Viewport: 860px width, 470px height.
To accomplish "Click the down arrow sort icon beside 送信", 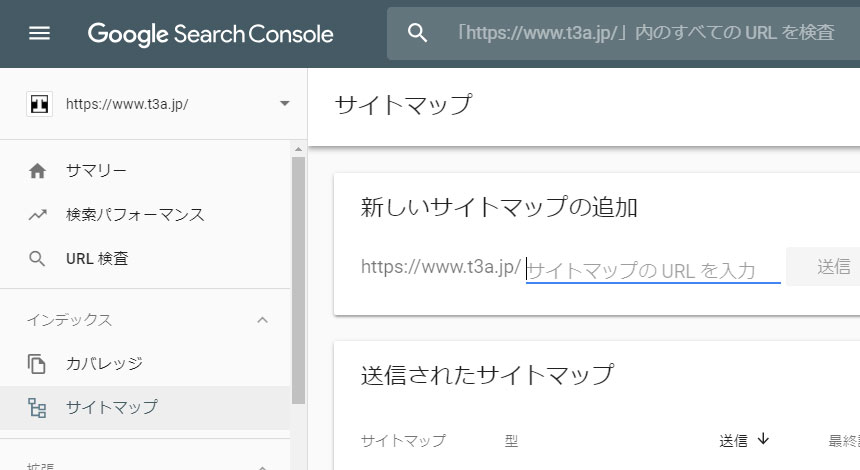I will click(x=763, y=439).
